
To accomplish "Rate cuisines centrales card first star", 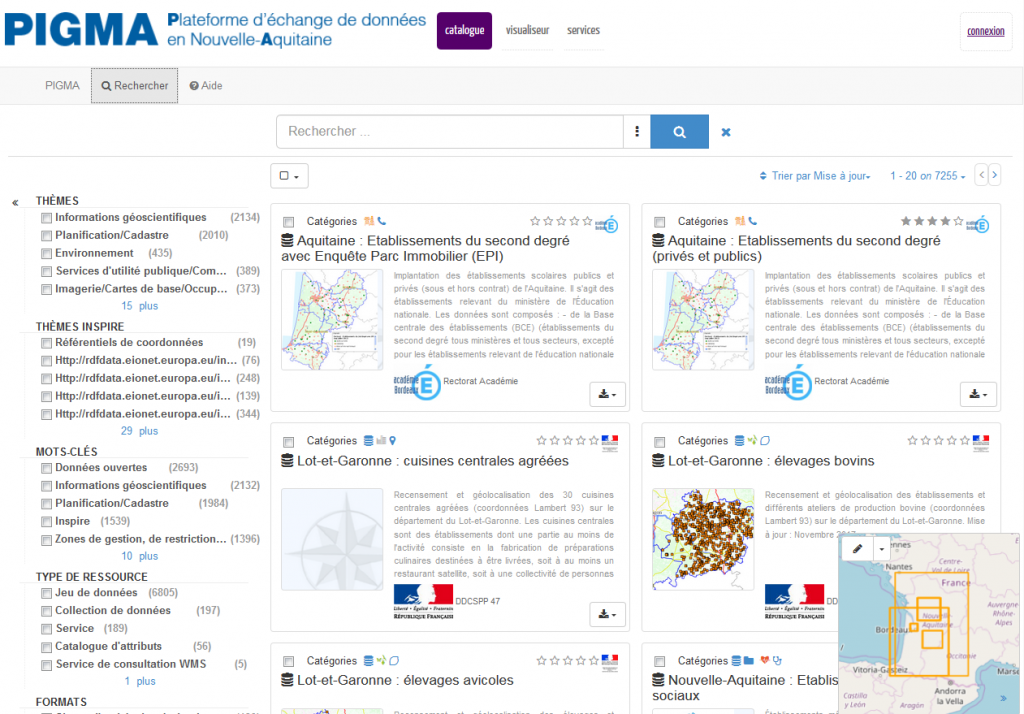I will tap(541, 441).
